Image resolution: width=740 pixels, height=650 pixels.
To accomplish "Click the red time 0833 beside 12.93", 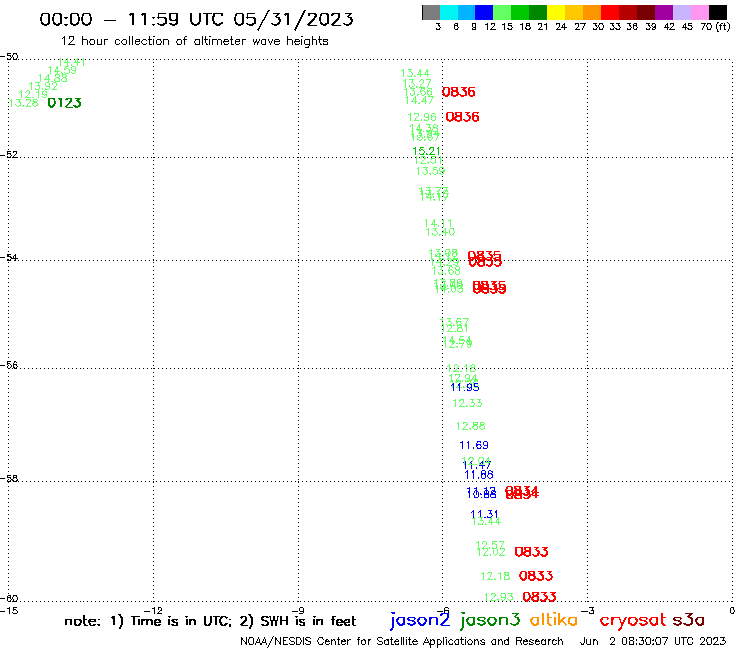I will [539, 597].
